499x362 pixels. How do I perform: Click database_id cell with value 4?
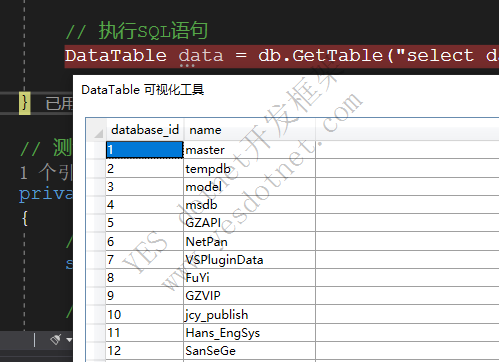click(145, 205)
